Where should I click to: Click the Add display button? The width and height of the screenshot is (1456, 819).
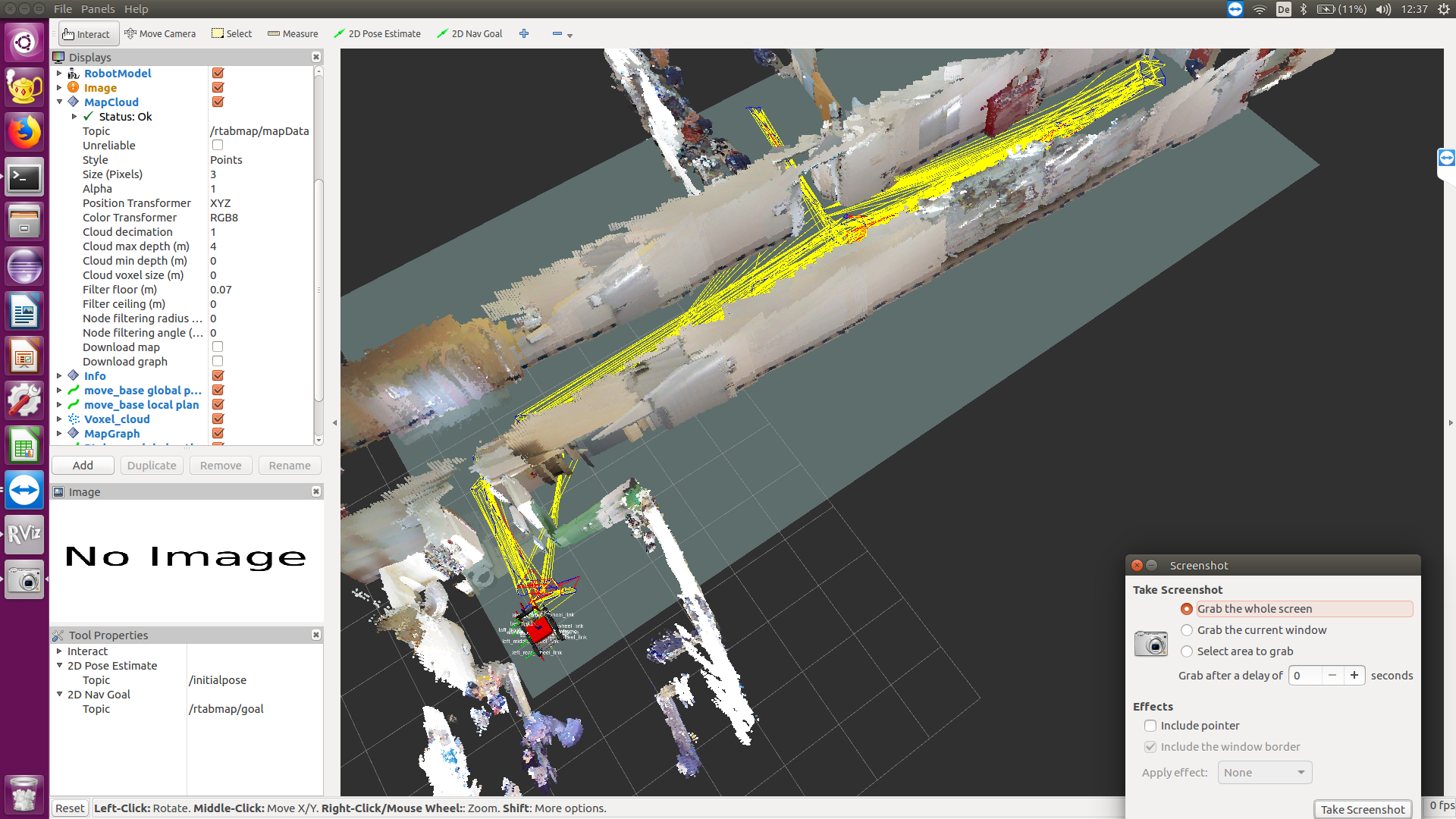coord(83,466)
